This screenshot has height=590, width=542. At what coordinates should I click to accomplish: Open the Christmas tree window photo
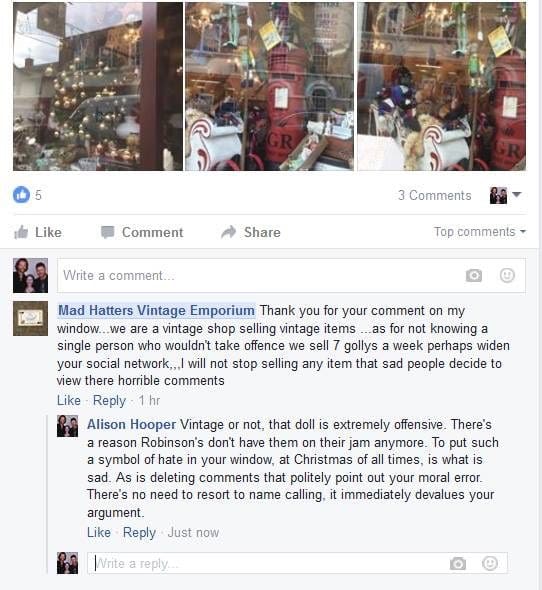[98, 86]
